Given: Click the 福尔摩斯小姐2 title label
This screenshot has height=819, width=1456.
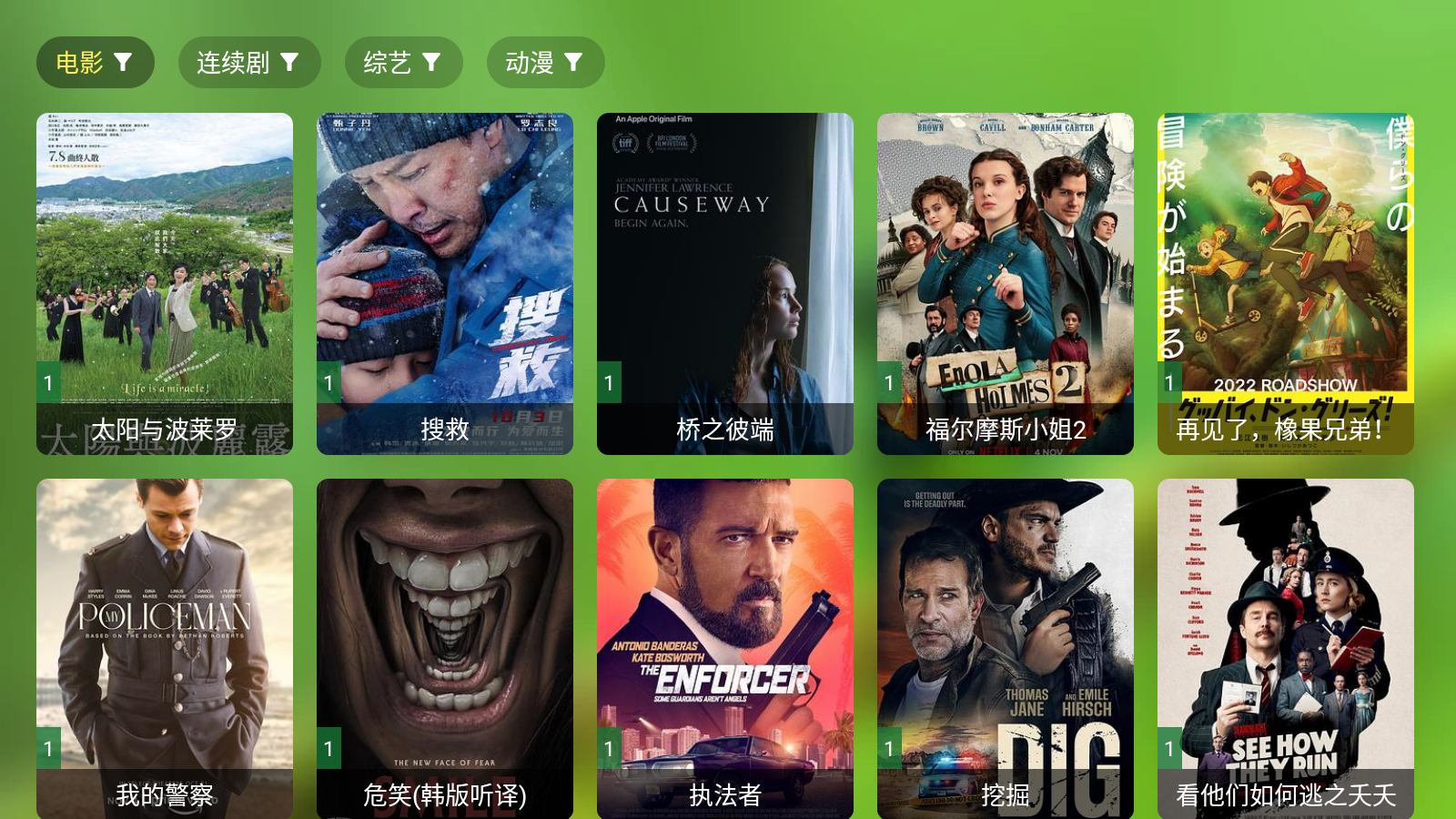Looking at the screenshot, I should (1006, 430).
